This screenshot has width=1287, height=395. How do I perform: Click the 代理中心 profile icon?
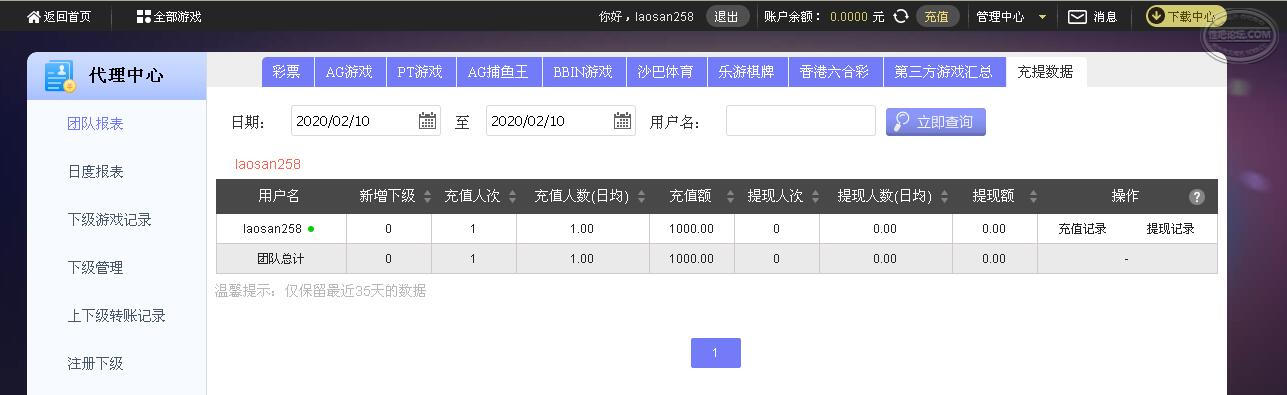click(60, 76)
